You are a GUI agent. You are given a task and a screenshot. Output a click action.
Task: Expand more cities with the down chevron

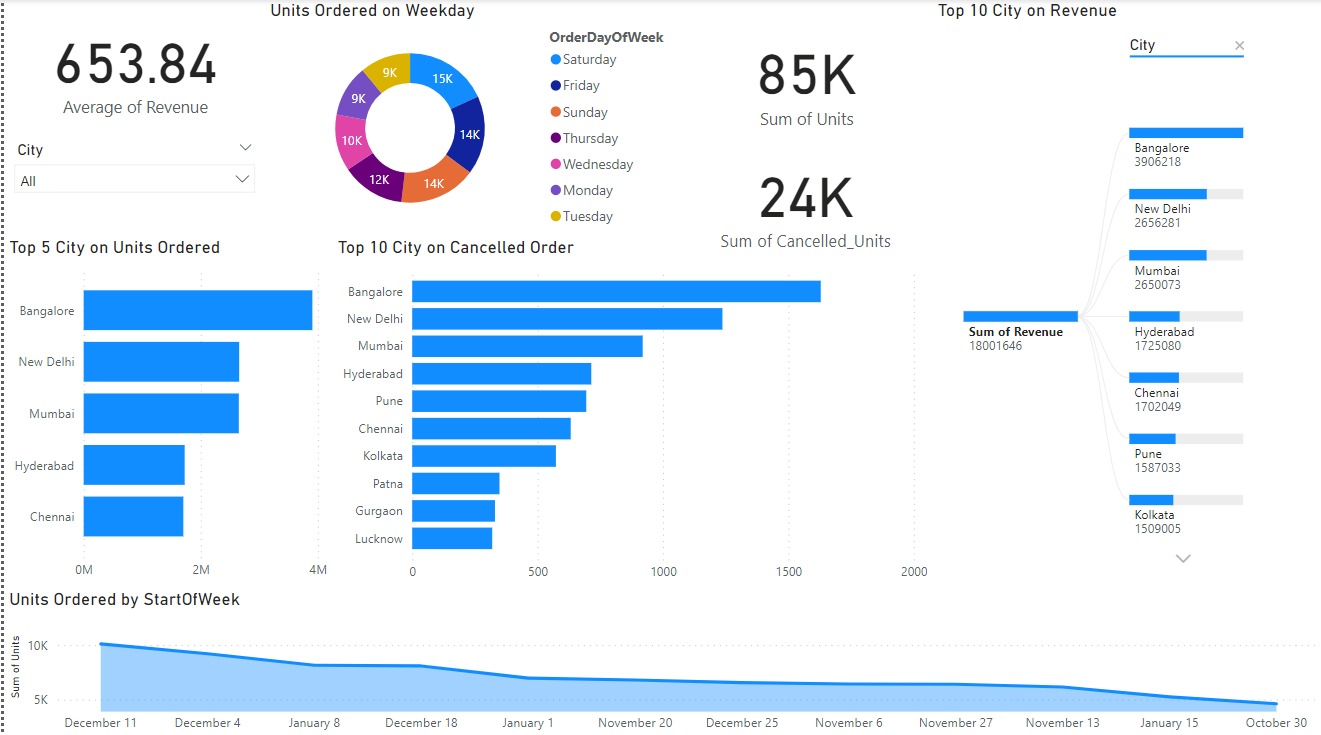(1183, 558)
